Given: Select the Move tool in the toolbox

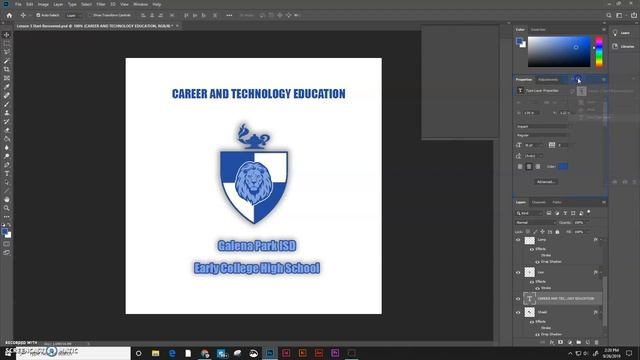Looking at the screenshot, I should coord(7,35).
